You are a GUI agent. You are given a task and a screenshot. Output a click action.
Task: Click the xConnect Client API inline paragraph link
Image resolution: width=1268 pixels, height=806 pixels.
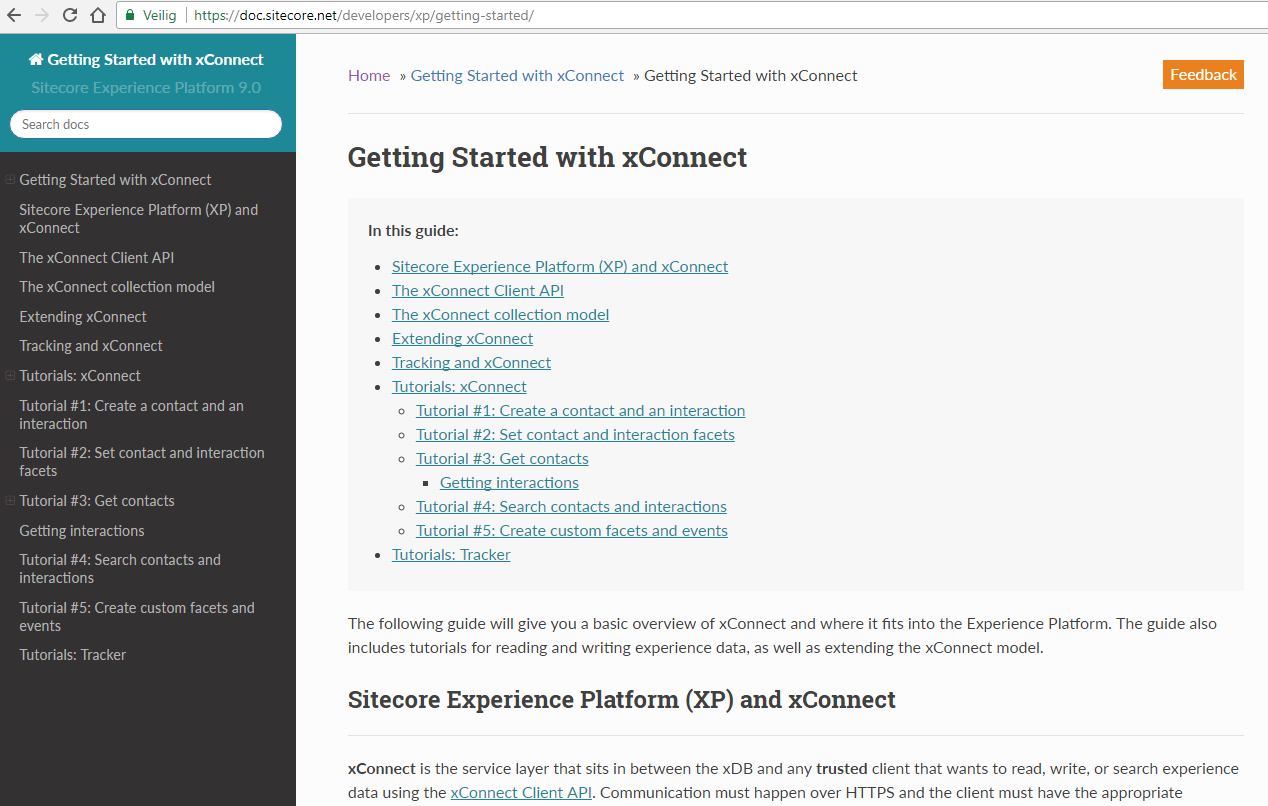pyautogui.click(x=521, y=792)
